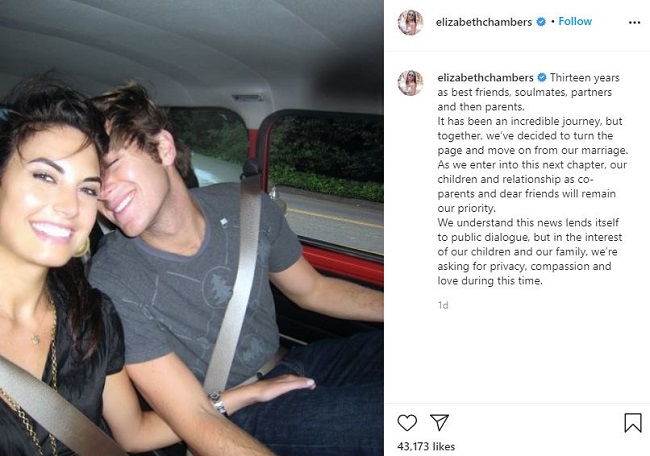Screen dimensions: 650x456
Task: Open the elizabethchambers username in the header
Action: click(x=483, y=22)
